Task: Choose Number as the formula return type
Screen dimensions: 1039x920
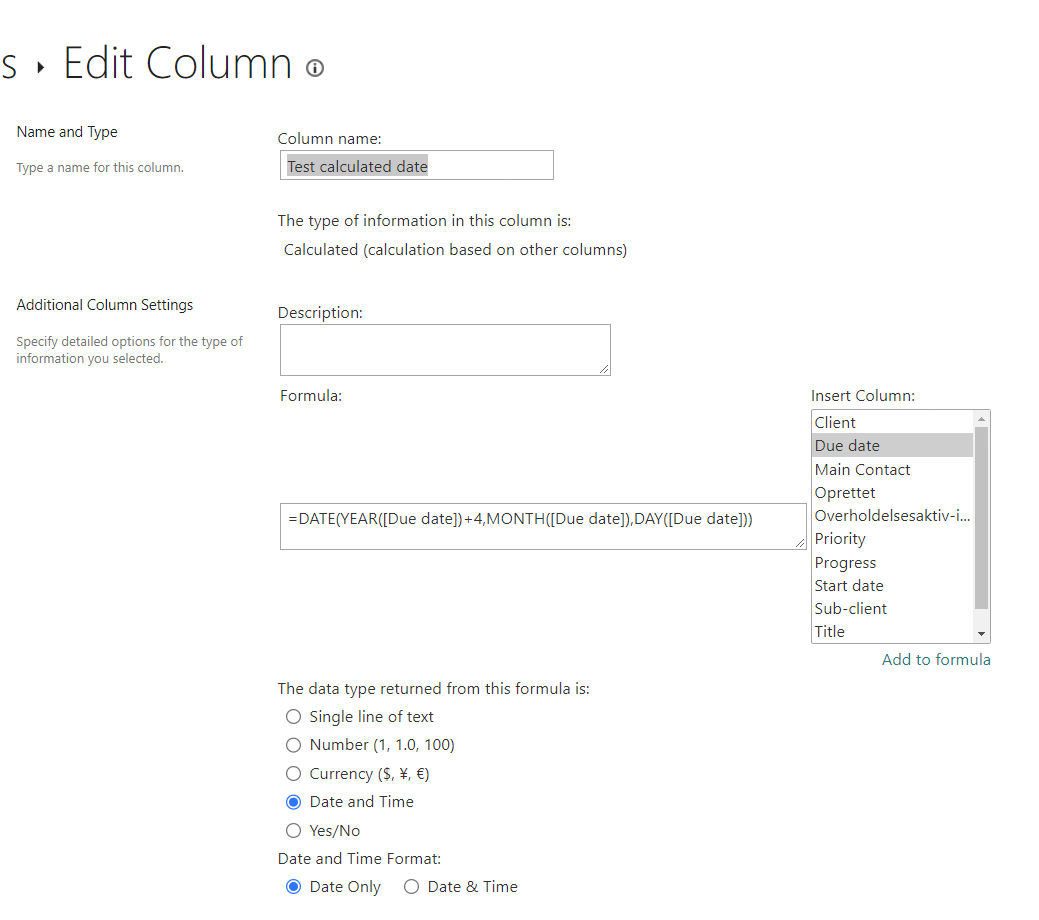Action: tap(293, 745)
